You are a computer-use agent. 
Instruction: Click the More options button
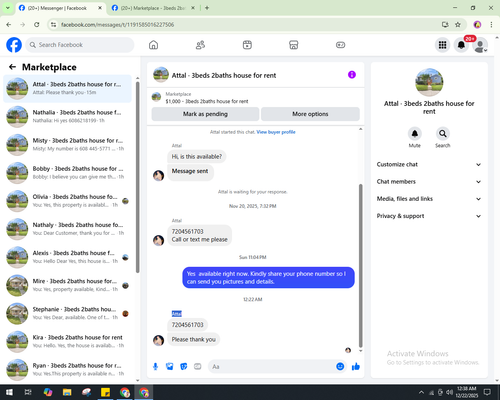310,114
